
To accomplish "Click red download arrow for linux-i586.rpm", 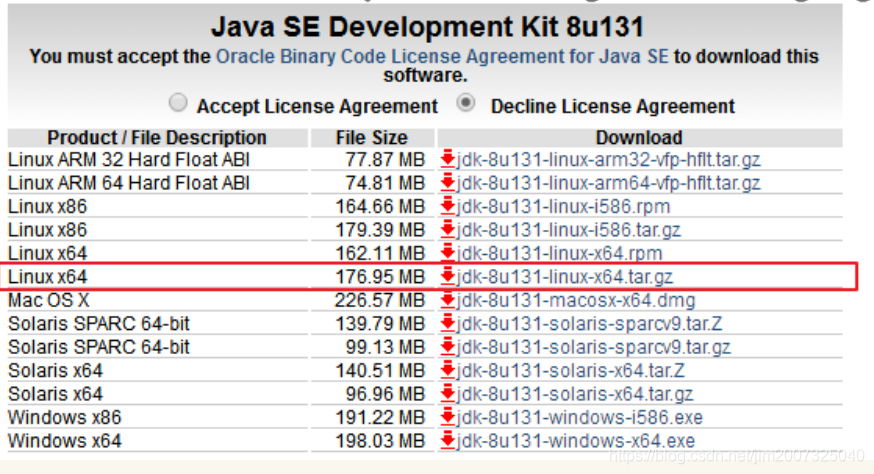I will click(x=448, y=206).
